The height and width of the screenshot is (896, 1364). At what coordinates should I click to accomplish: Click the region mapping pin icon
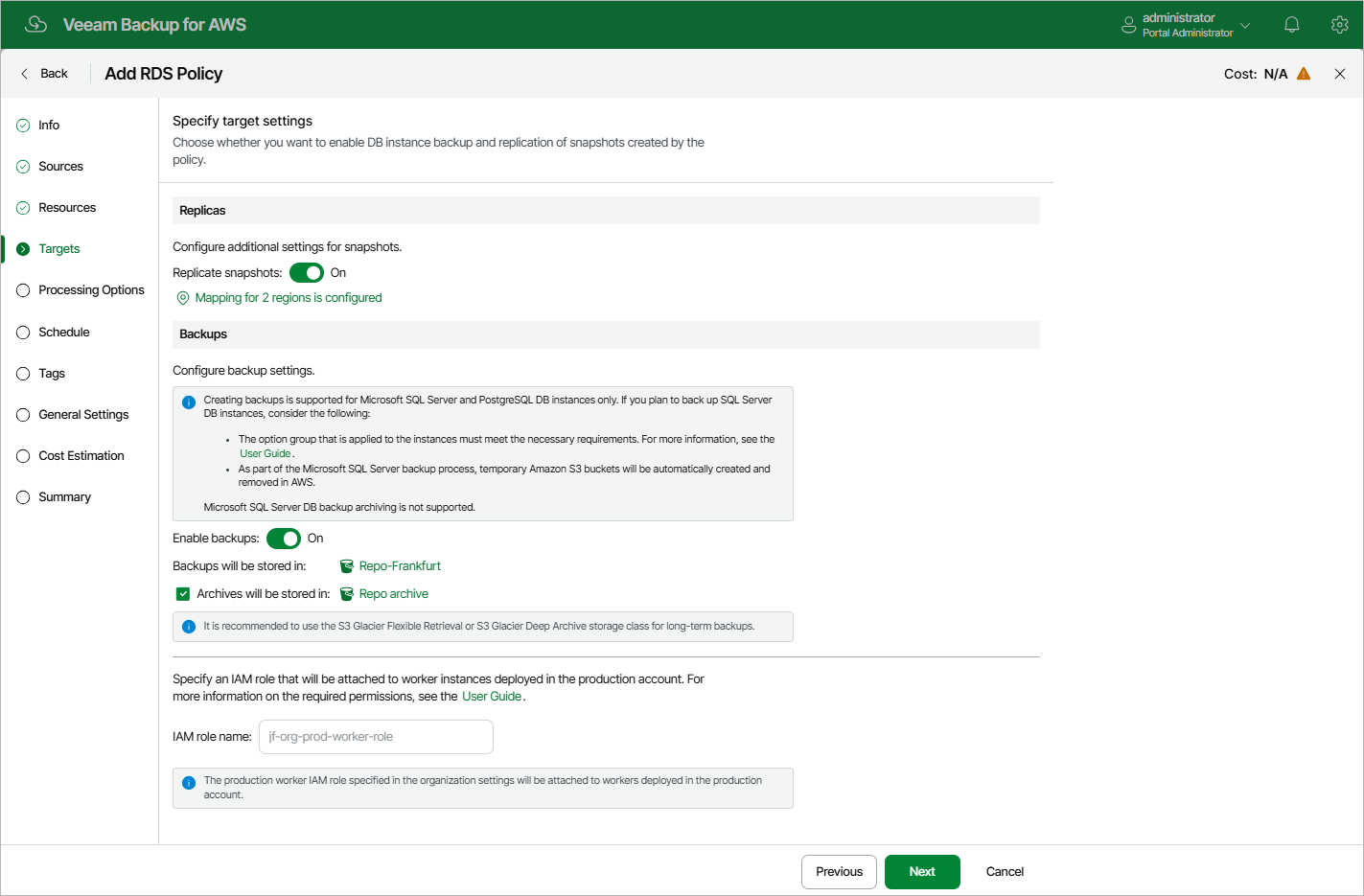[x=183, y=298]
